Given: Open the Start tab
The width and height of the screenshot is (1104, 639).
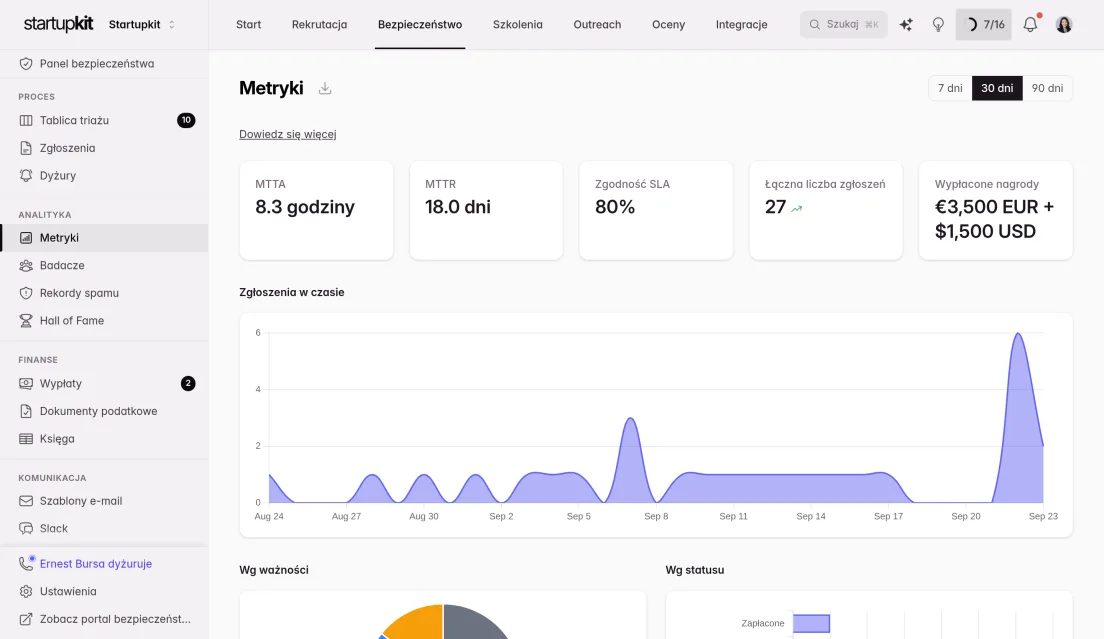Looking at the screenshot, I should pos(249,25).
